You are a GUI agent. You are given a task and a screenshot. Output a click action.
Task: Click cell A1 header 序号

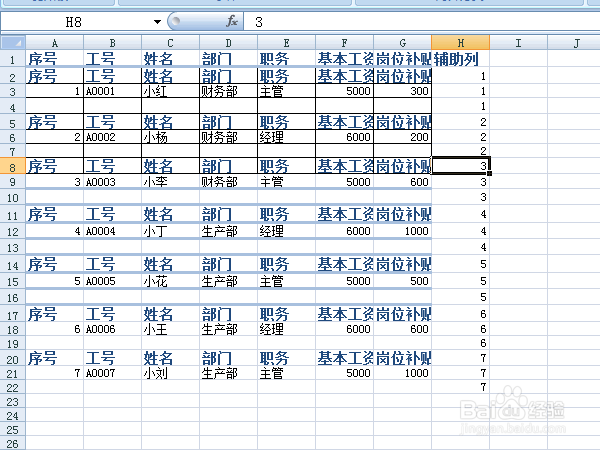click(55, 59)
